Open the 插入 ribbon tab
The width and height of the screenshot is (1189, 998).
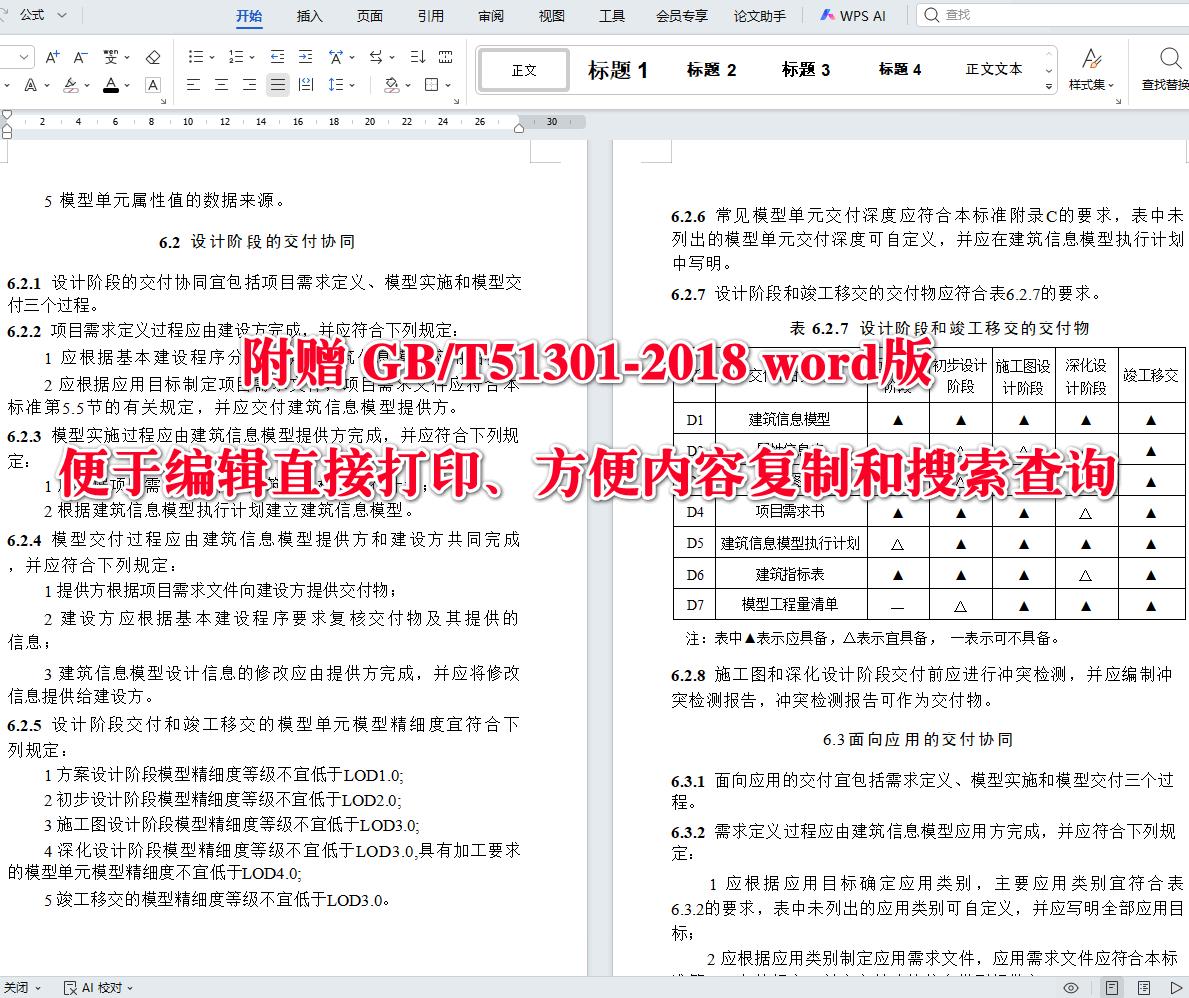point(309,16)
